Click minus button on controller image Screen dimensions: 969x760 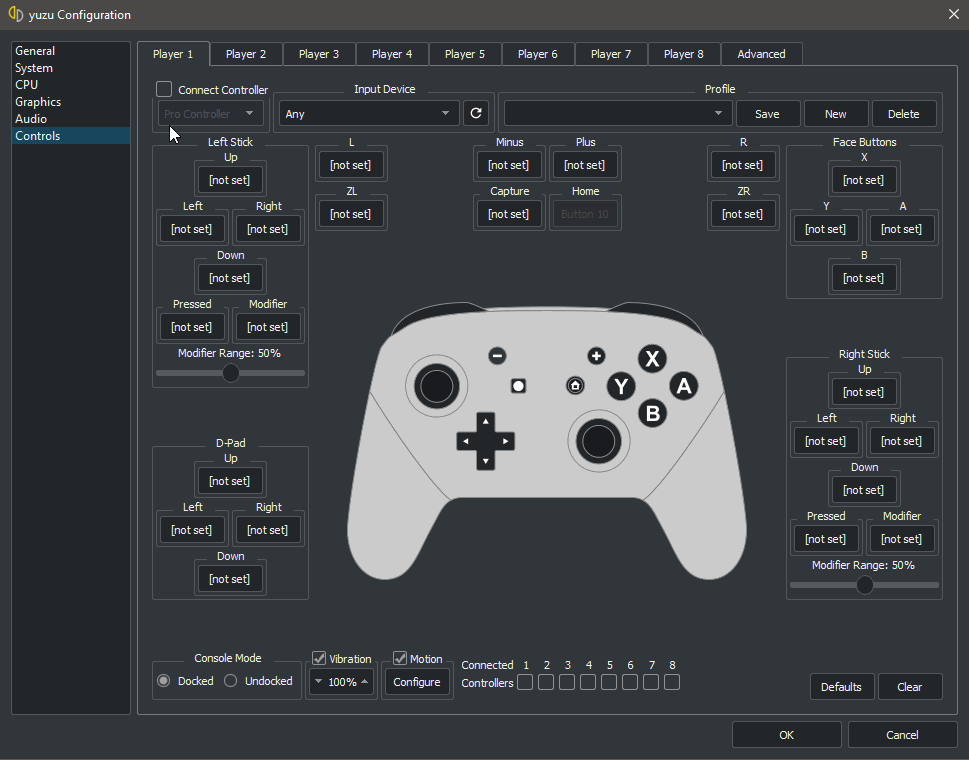pyautogui.click(x=497, y=356)
